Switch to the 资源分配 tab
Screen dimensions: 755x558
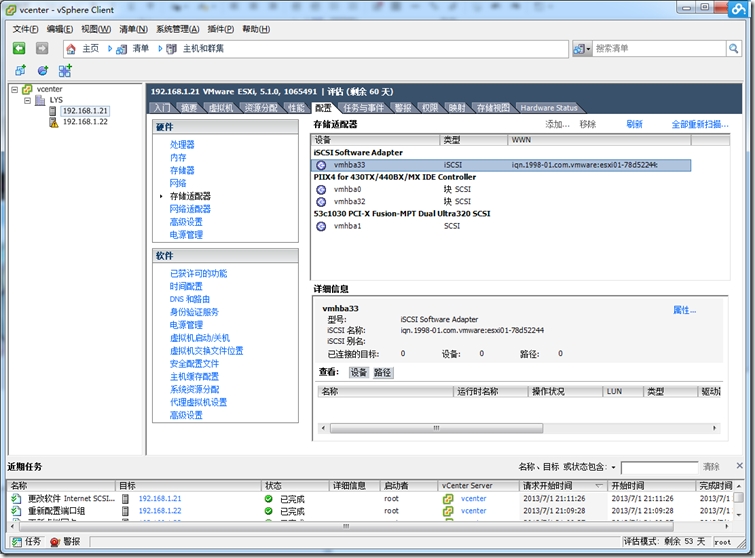pos(261,108)
